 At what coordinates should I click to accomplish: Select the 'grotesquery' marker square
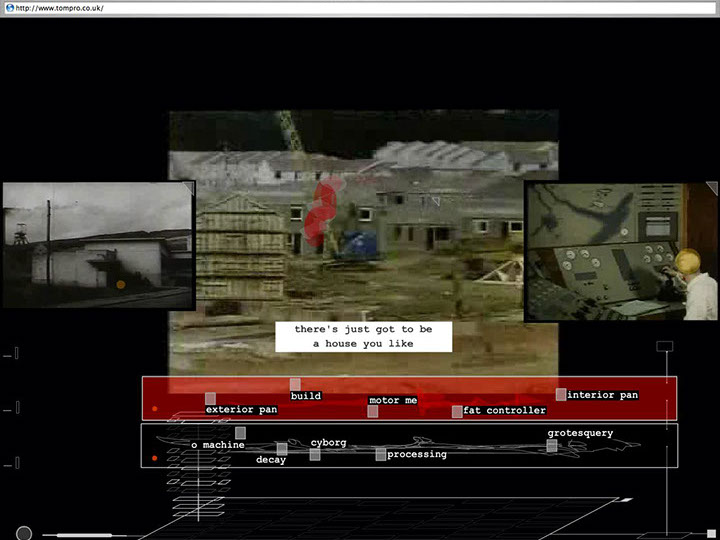552,445
